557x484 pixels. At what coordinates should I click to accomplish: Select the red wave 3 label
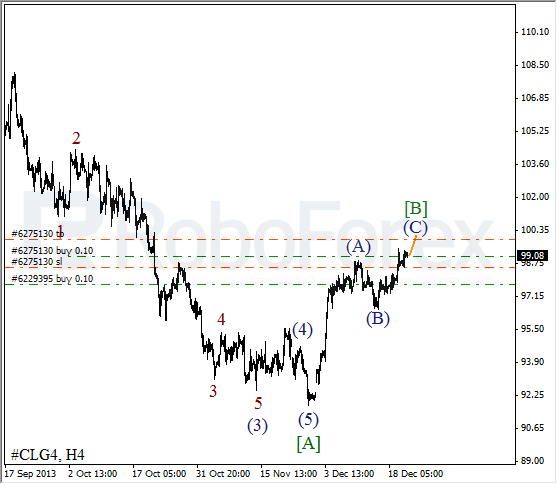point(213,391)
